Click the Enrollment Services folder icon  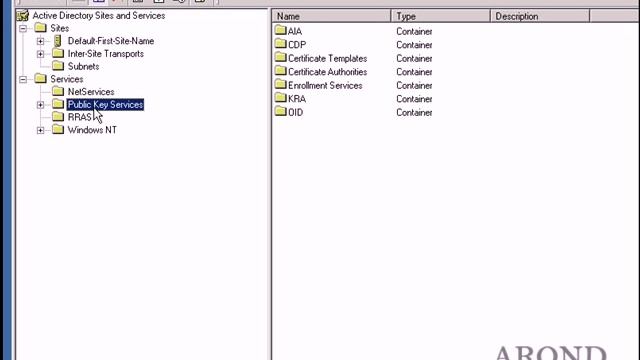click(280, 84)
